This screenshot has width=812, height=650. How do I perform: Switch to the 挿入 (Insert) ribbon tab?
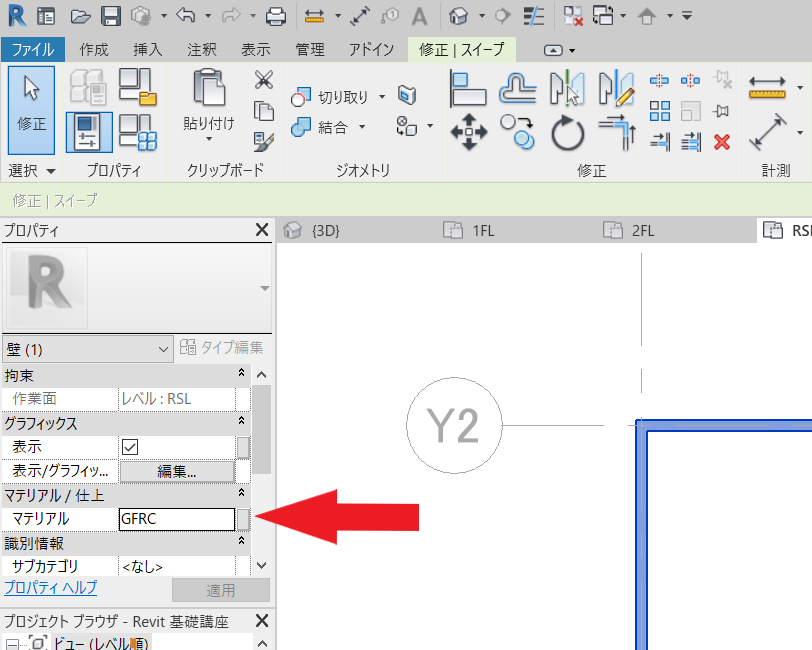point(148,50)
